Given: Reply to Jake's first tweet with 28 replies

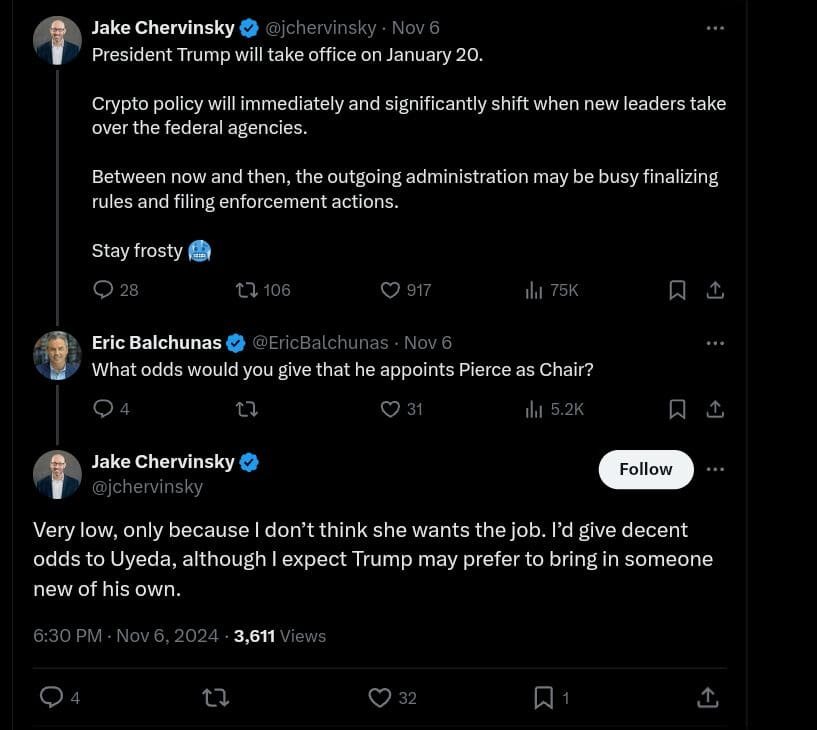Looking at the screenshot, I should [104, 290].
